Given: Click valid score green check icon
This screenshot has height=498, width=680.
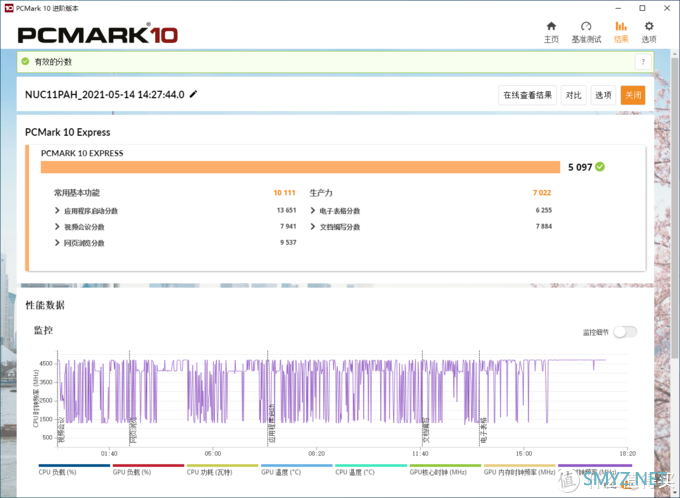Looking at the screenshot, I should [25, 62].
